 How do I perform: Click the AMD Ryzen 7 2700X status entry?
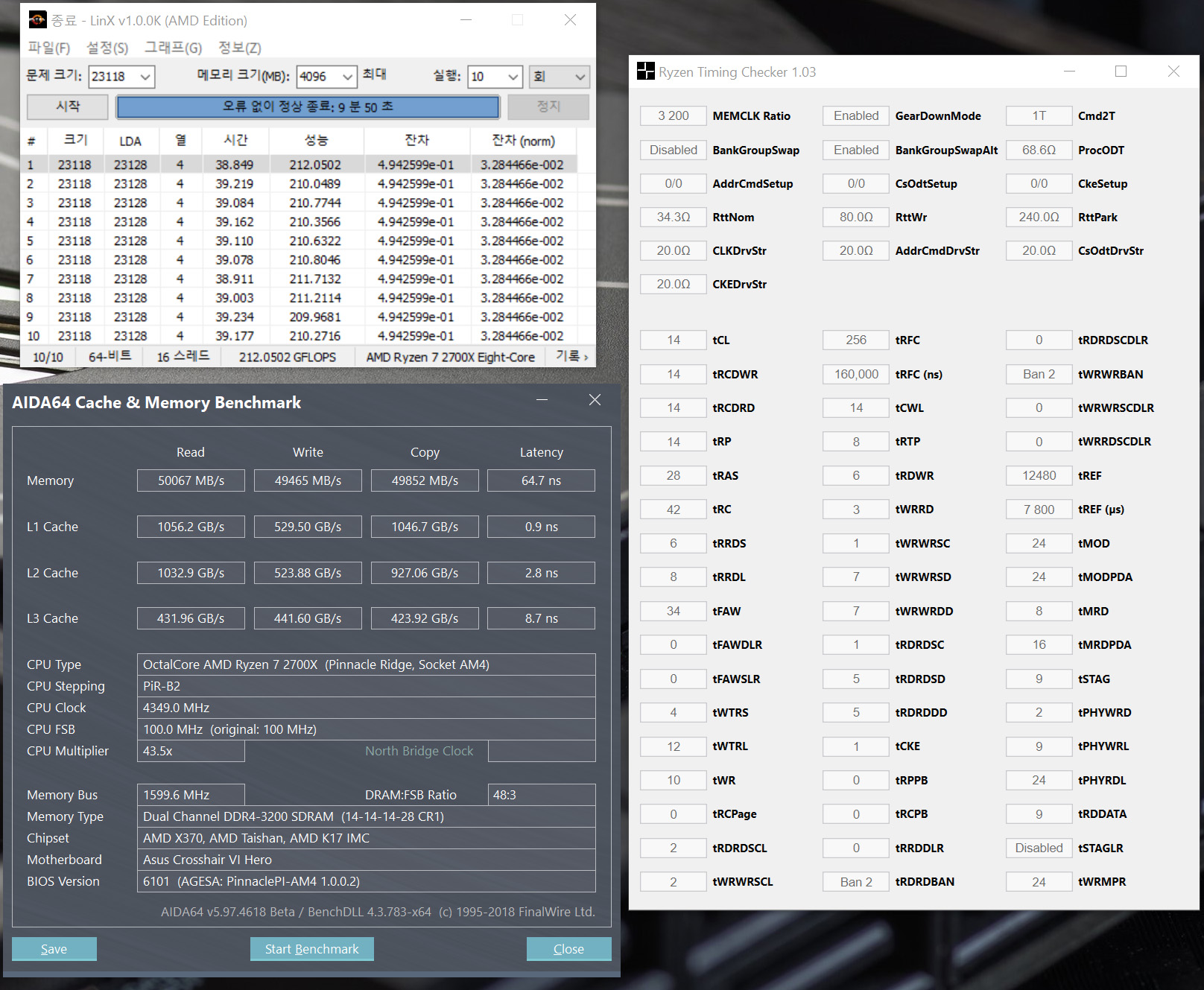451,357
